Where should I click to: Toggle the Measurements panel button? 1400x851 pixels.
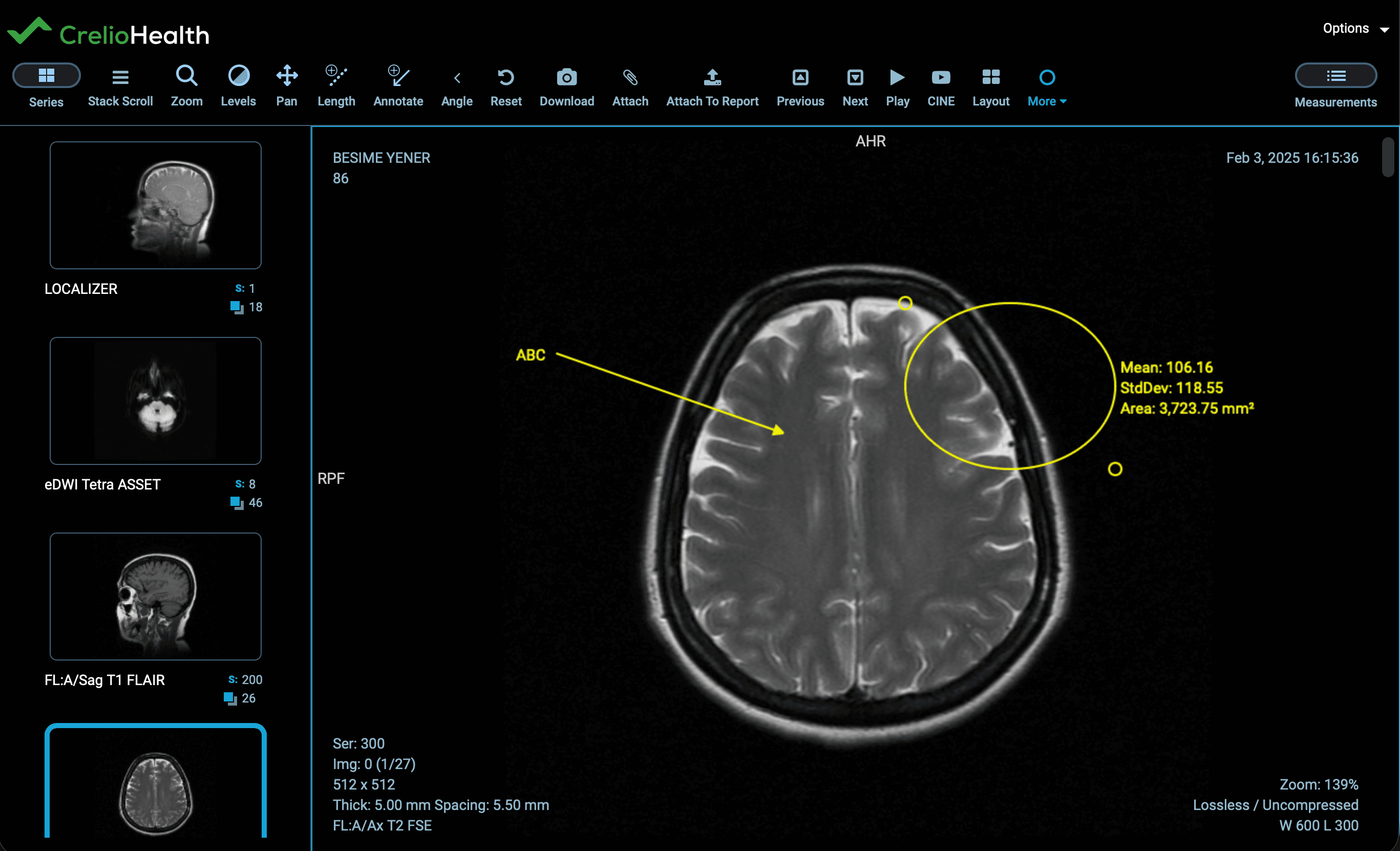pos(1335,76)
